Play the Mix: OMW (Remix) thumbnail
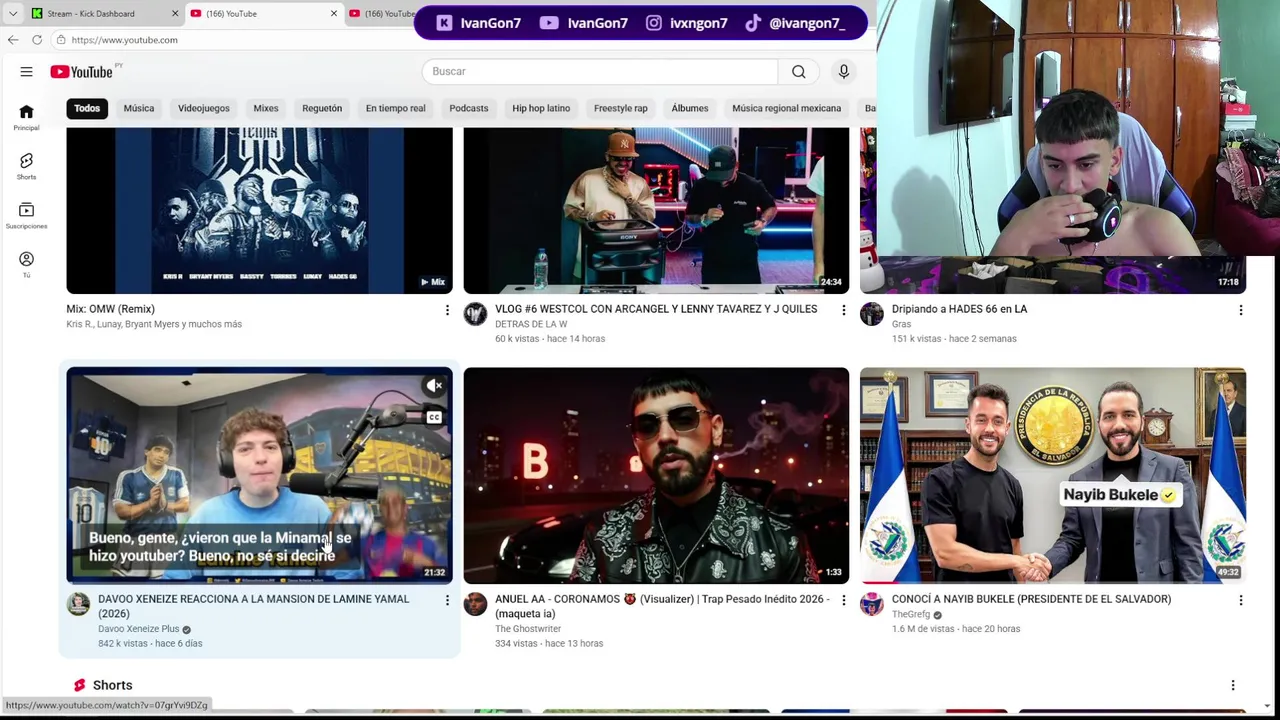 pyautogui.click(x=259, y=210)
